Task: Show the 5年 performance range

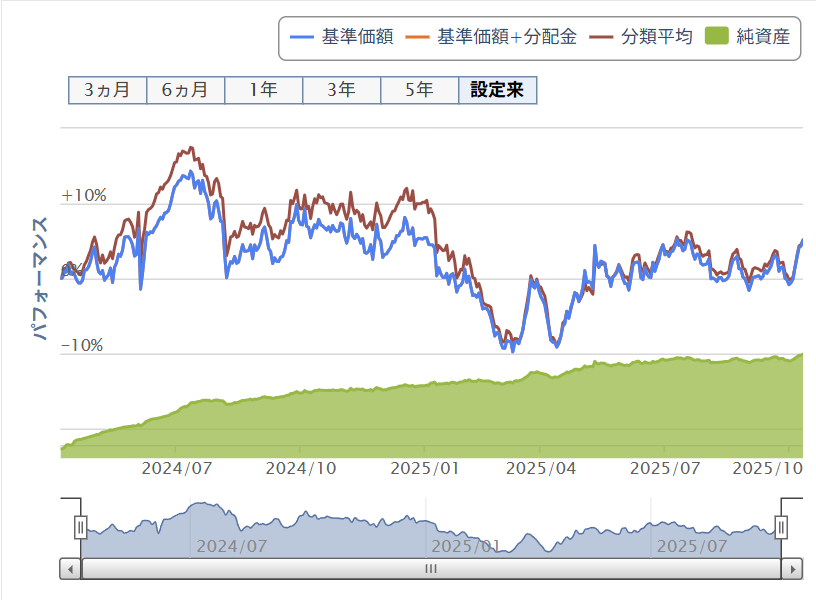Action: (419, 90)
